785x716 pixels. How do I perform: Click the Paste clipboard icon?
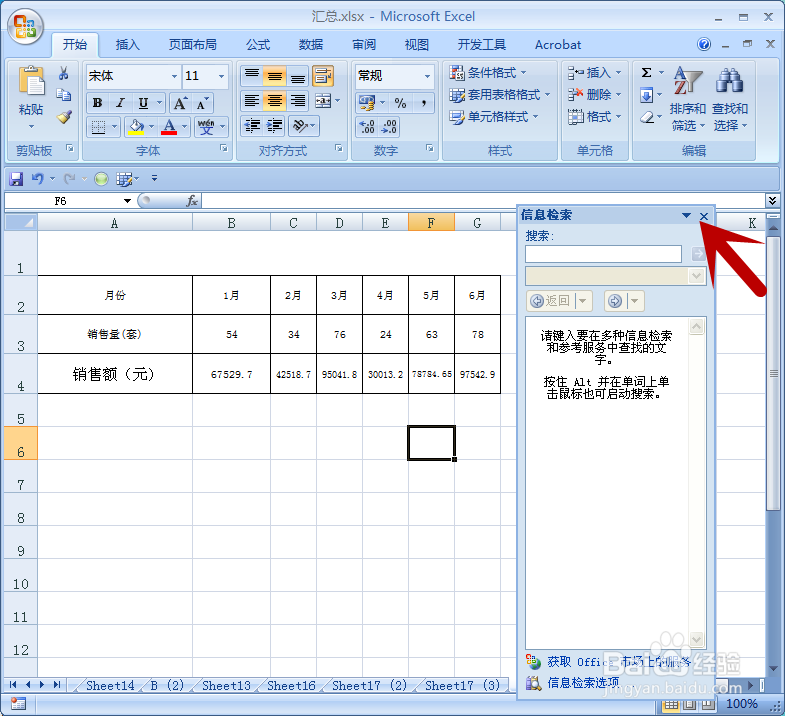tap(32, 81)
